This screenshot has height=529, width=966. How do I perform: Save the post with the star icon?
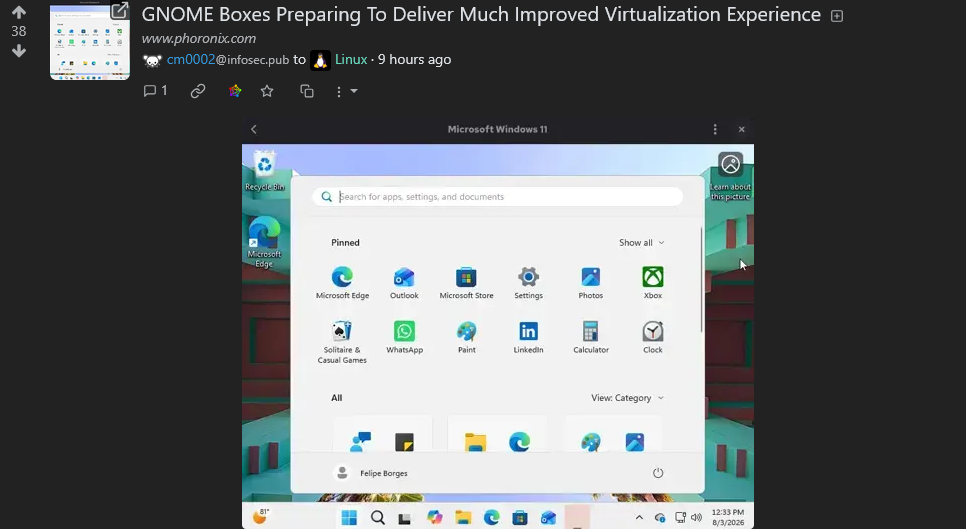pos(267,91)
